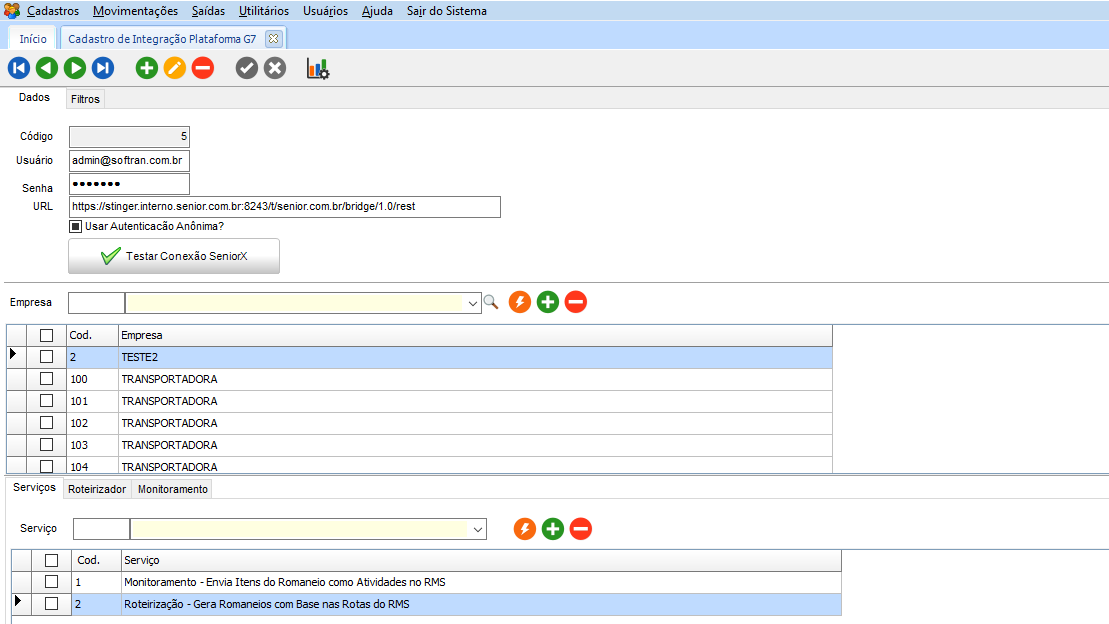Expand the Empresa dropdown list
The width and height of the screenshot is (1109, 624).
[x=472, y=303]
